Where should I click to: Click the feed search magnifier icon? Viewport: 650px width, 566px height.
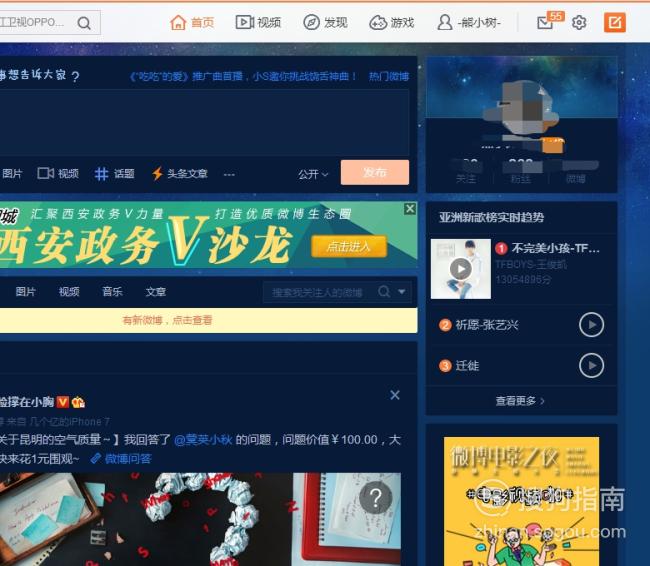click(384, 292)
